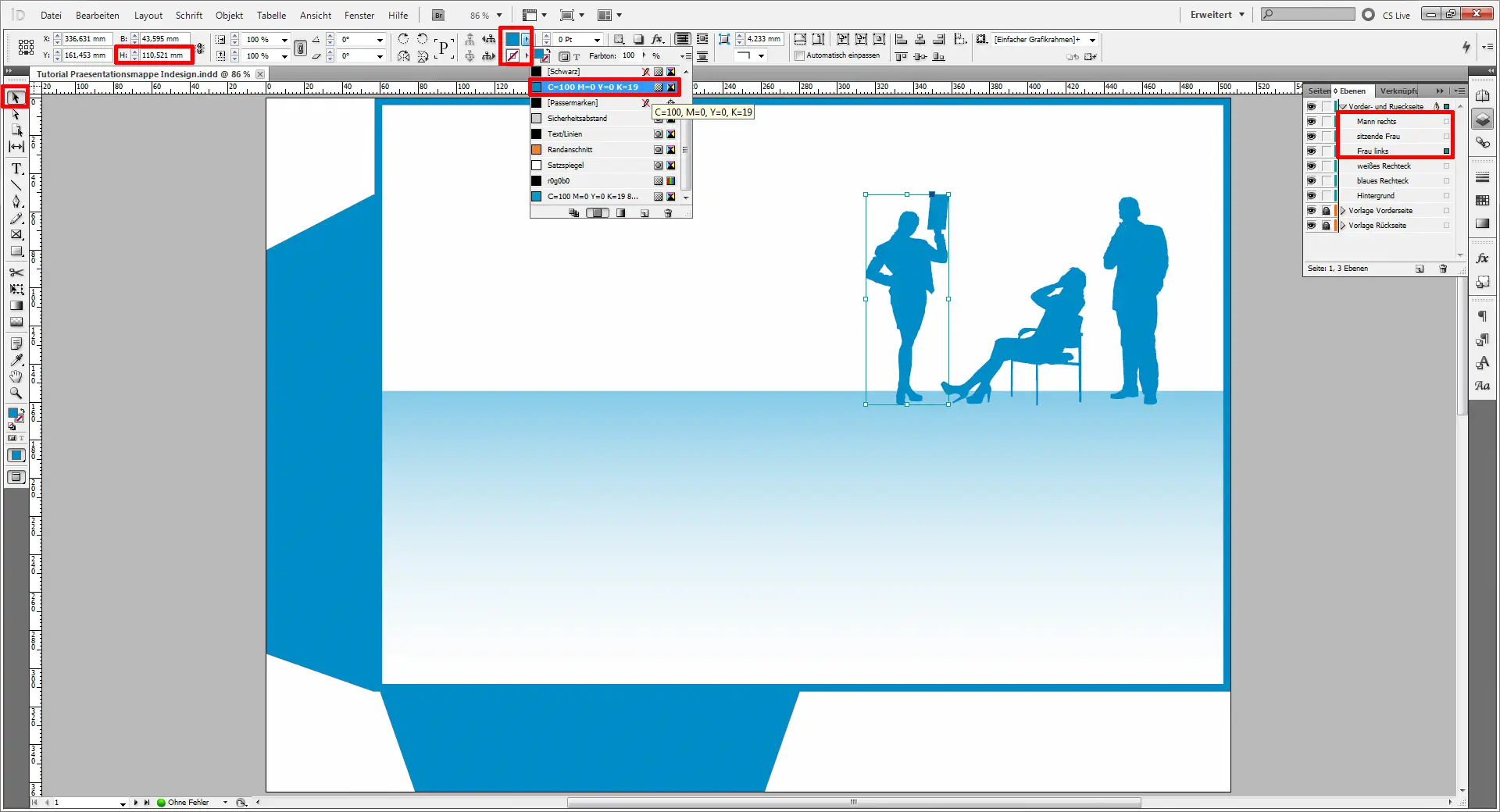Image resolution: width=1500 pixels, height=812 pixels.
Task: Select the Eyedropper tool
Action: [15, 360]
